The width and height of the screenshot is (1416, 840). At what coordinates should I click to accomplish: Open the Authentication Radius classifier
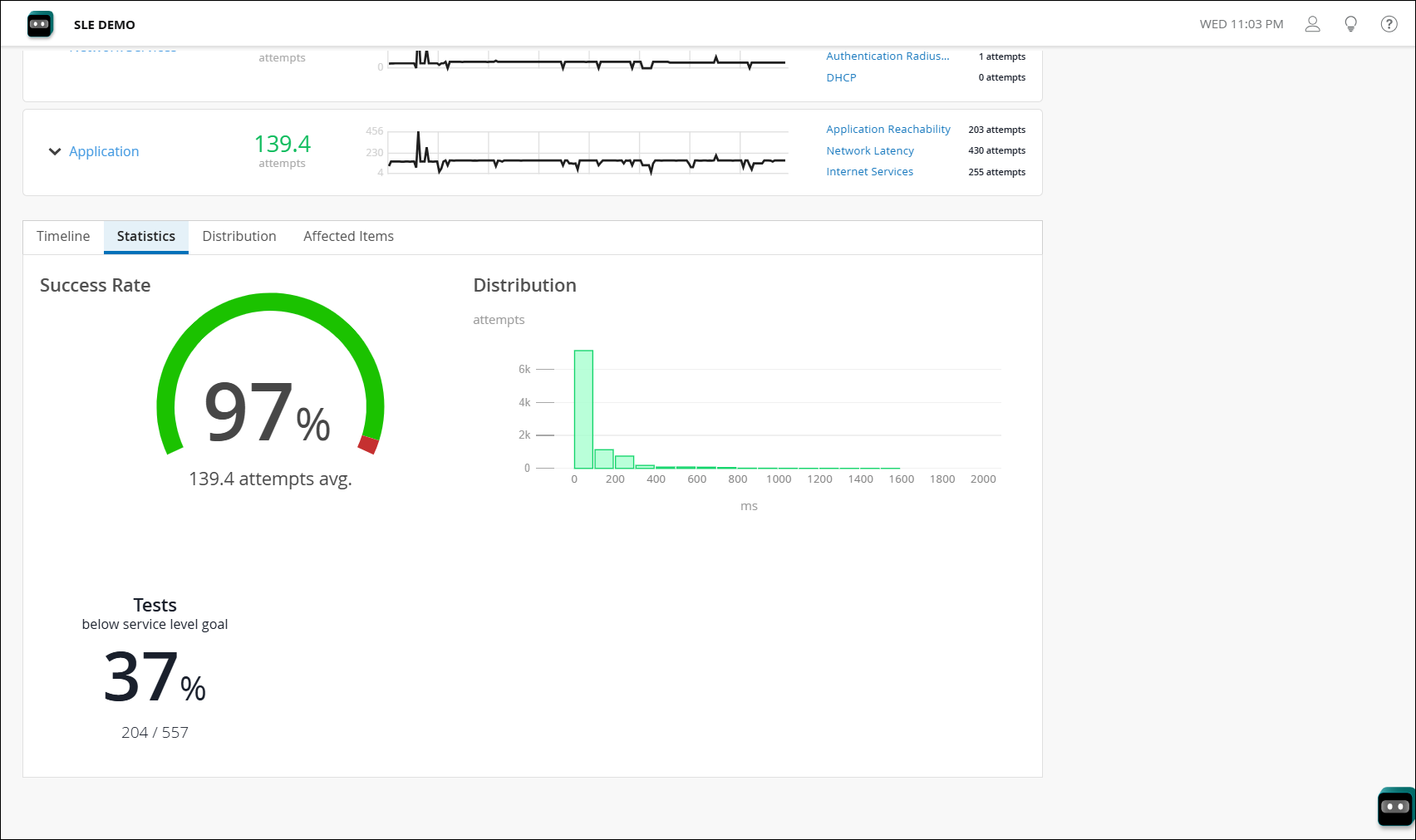(x=887, y=56)
